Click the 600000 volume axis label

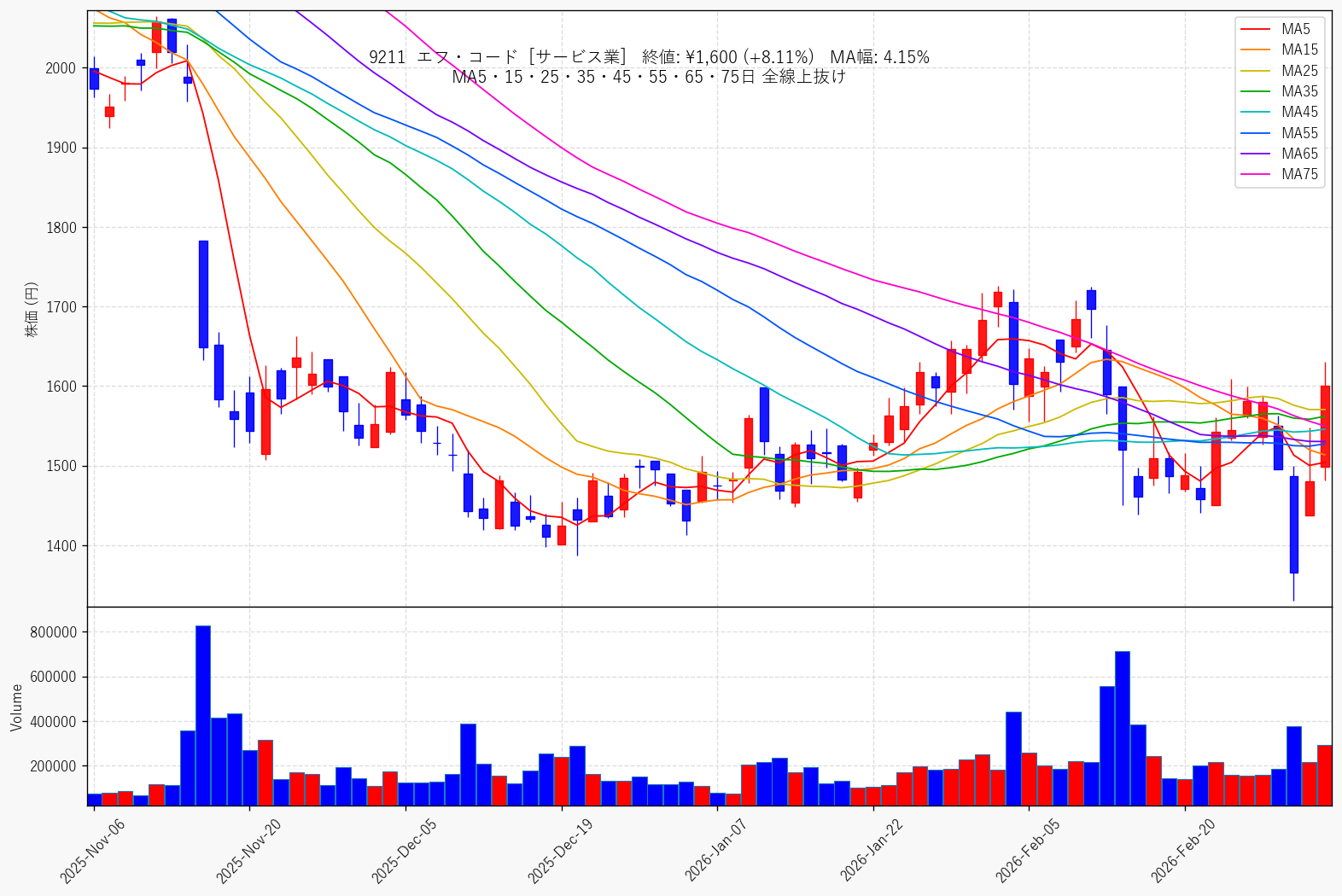pyautogui.click(x=54, y=677)
